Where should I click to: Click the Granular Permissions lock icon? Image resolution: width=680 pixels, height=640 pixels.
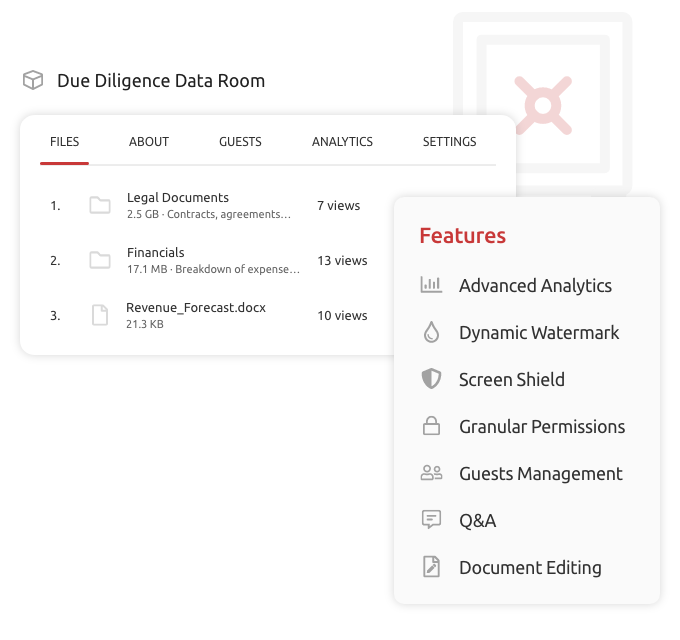click(x=431, y=426)
